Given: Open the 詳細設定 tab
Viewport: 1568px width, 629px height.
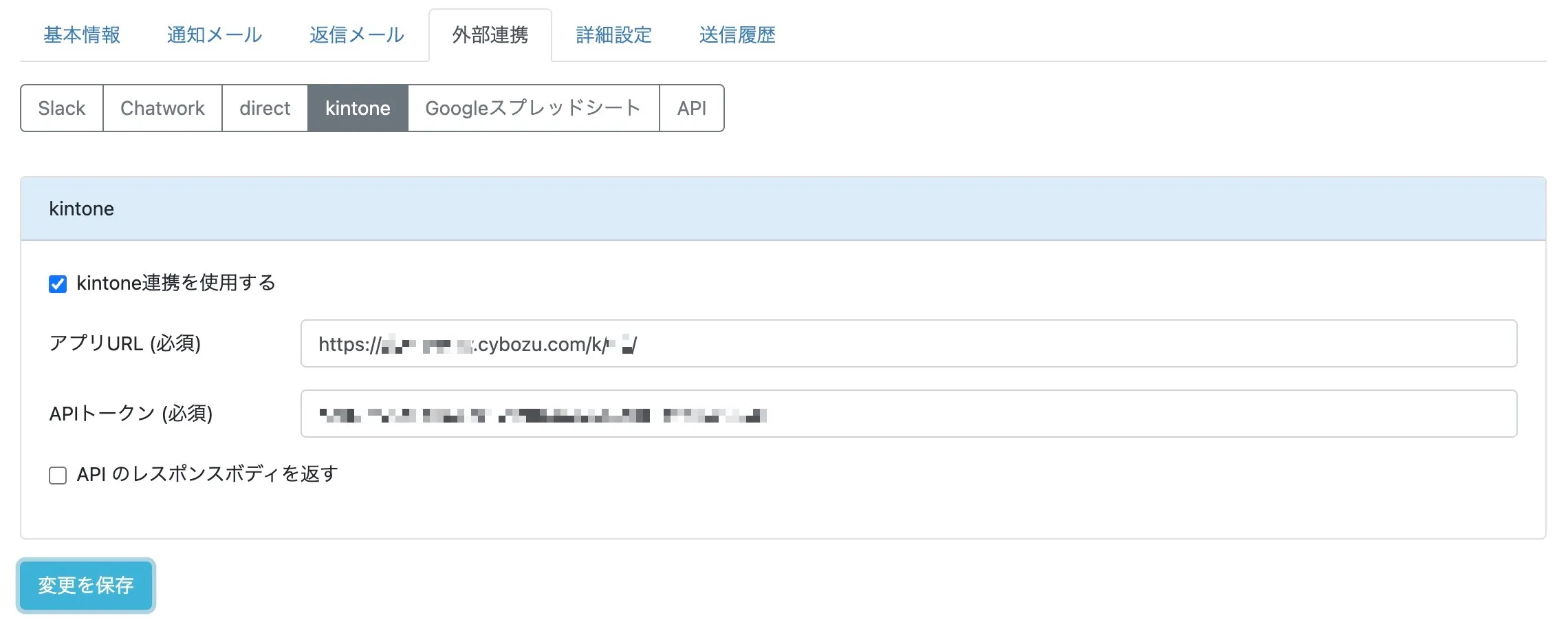Looking at the screenshot, I should tap(614, 35).
